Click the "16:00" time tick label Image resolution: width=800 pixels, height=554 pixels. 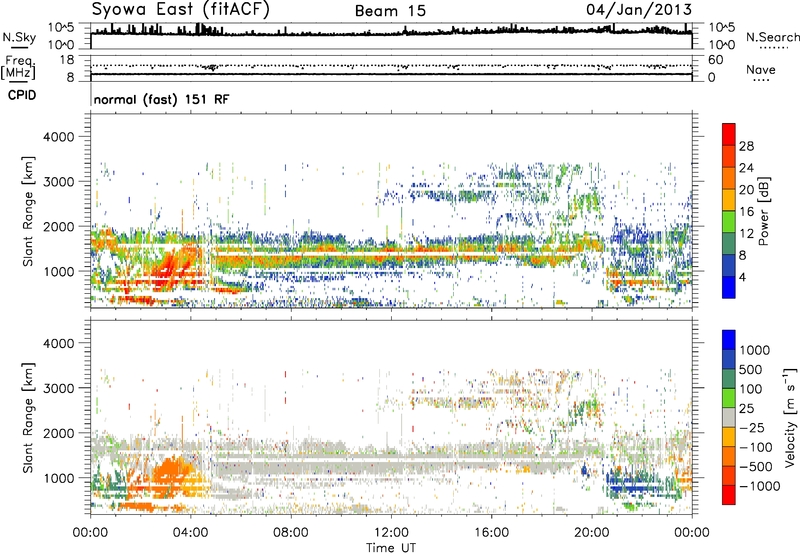491,533
